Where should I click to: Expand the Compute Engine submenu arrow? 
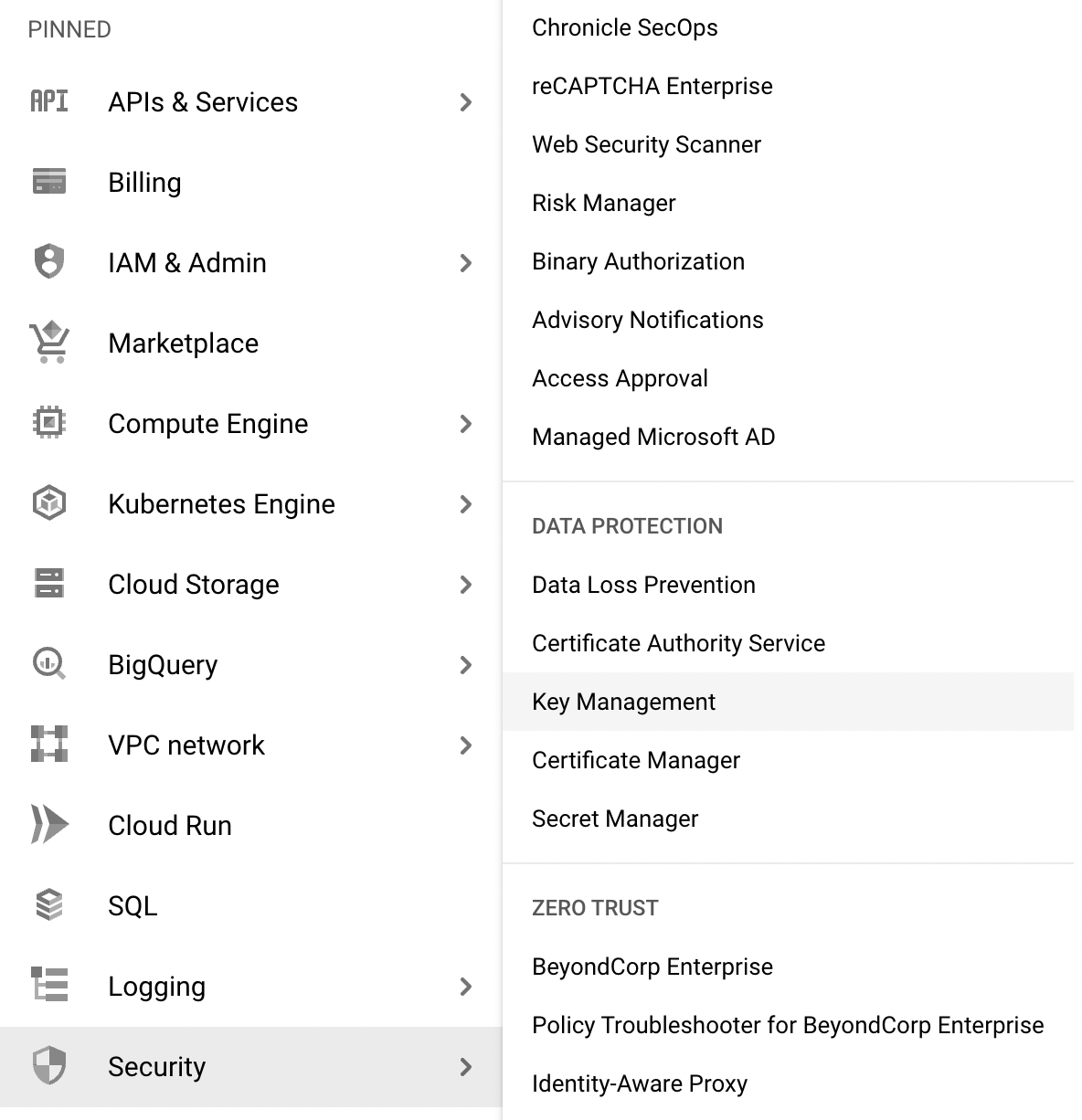click(466, 424)
